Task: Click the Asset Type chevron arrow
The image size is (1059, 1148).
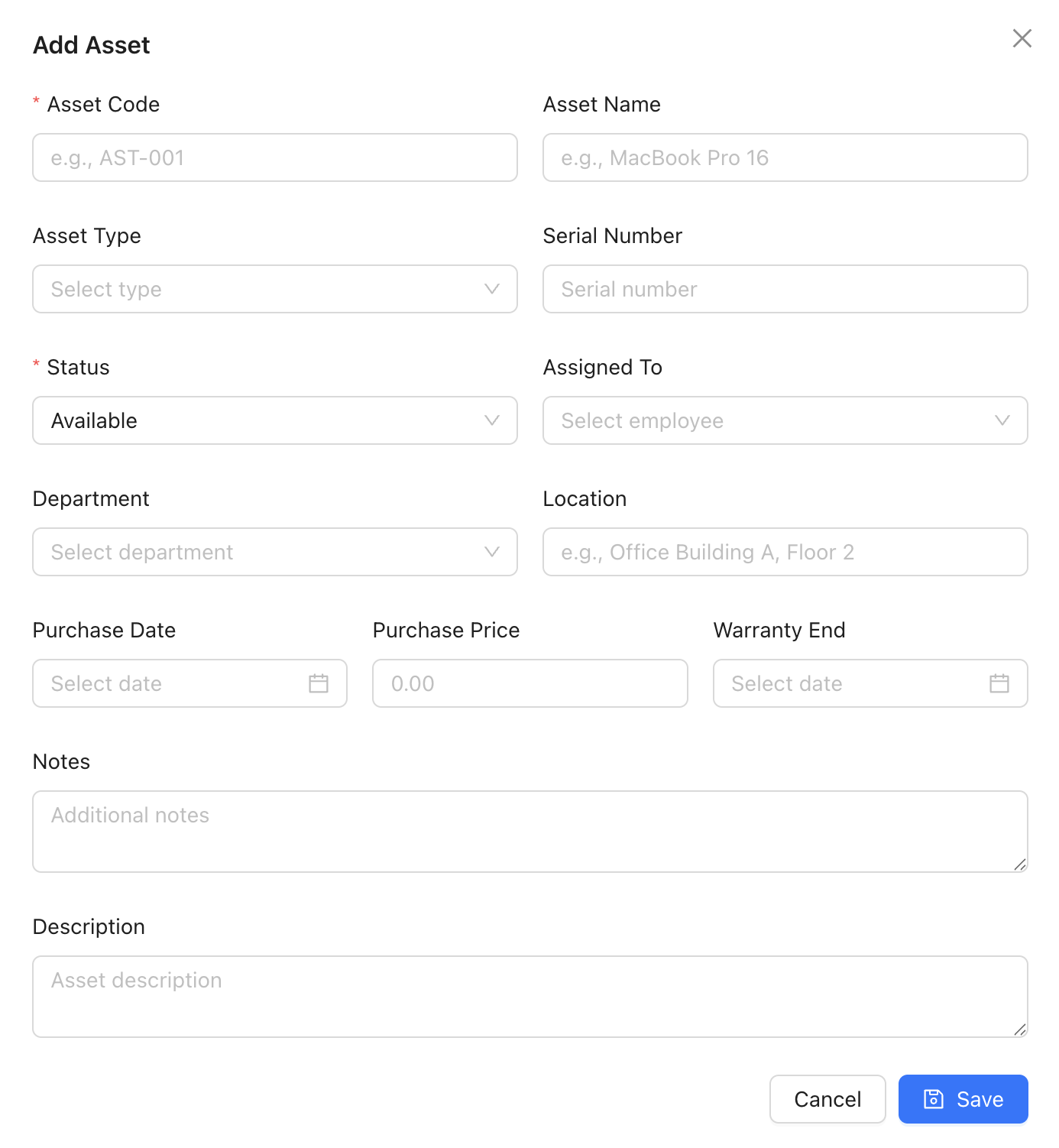Action: click(492, 289)
